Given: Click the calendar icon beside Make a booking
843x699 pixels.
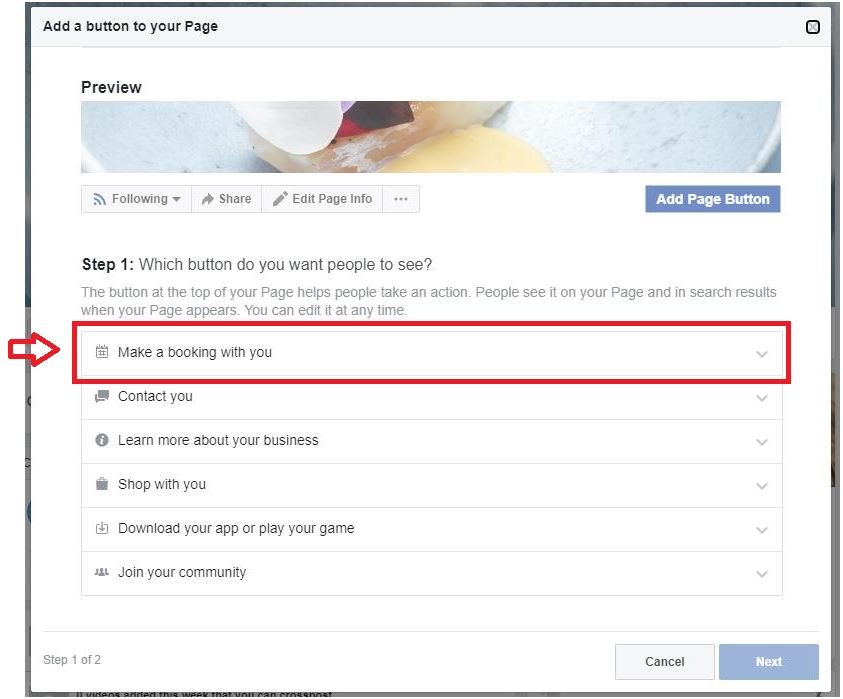Looking at the screenshot, I should tap(102, 352).
